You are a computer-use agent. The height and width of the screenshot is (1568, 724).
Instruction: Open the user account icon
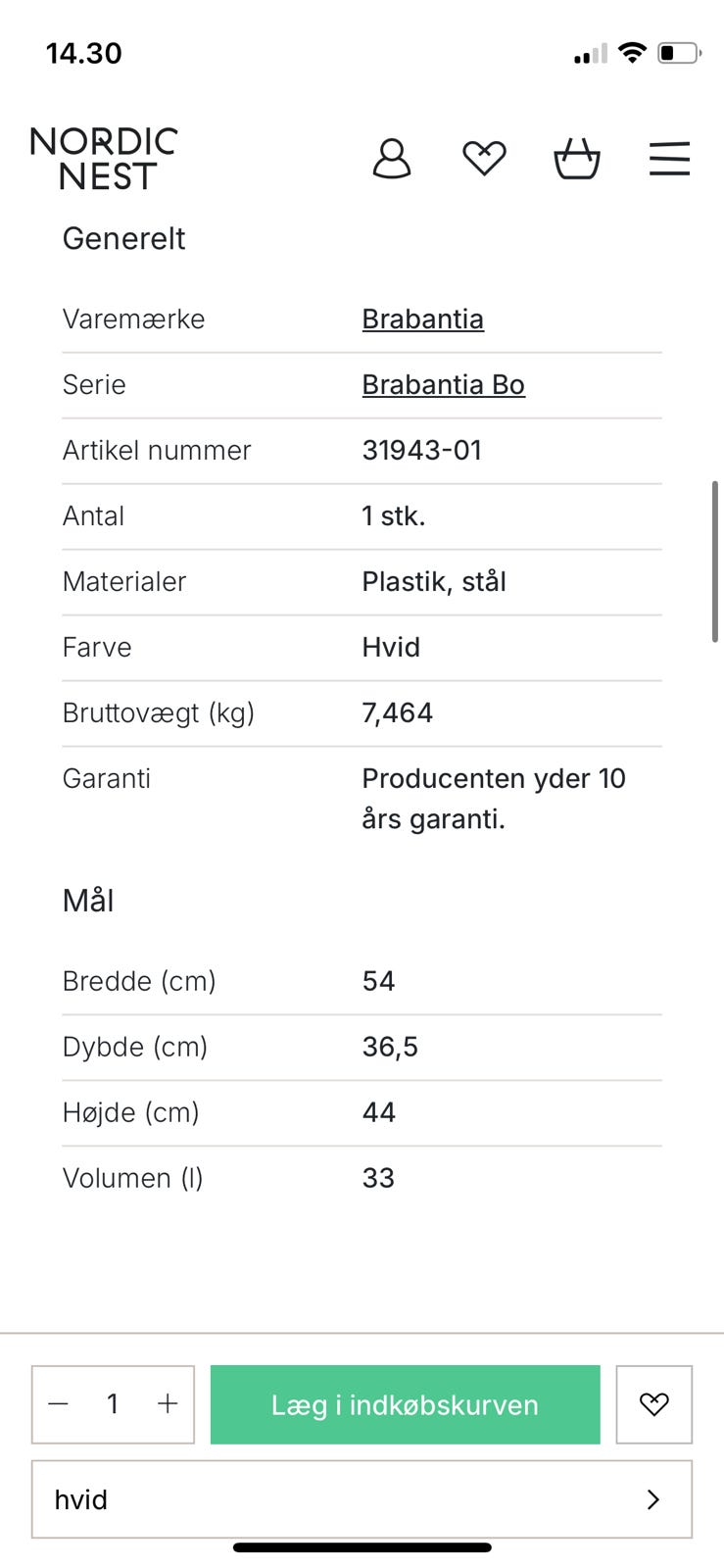point(392,159)
